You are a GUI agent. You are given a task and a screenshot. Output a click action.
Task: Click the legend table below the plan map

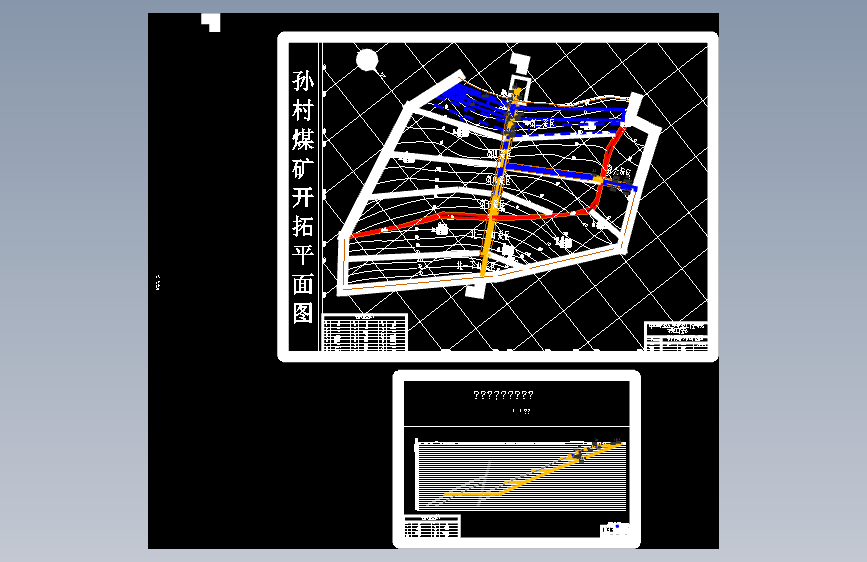pos(364,332)
